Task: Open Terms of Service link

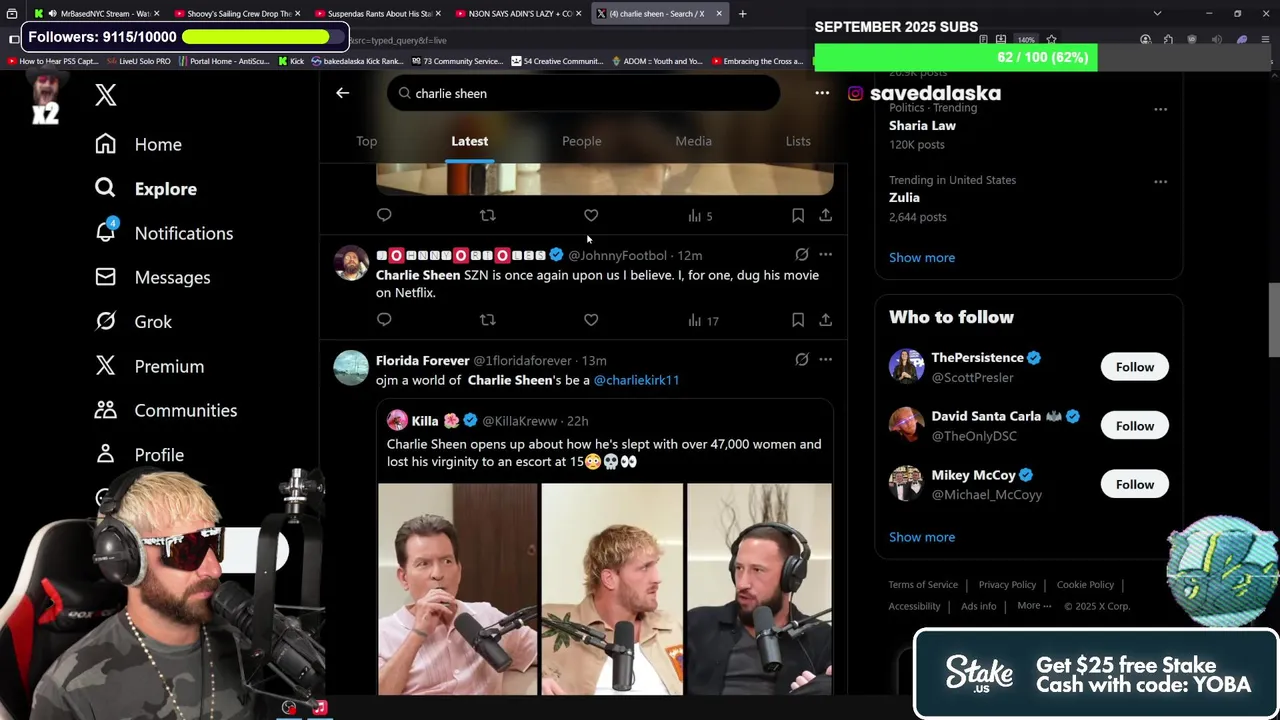Action: 923,585
